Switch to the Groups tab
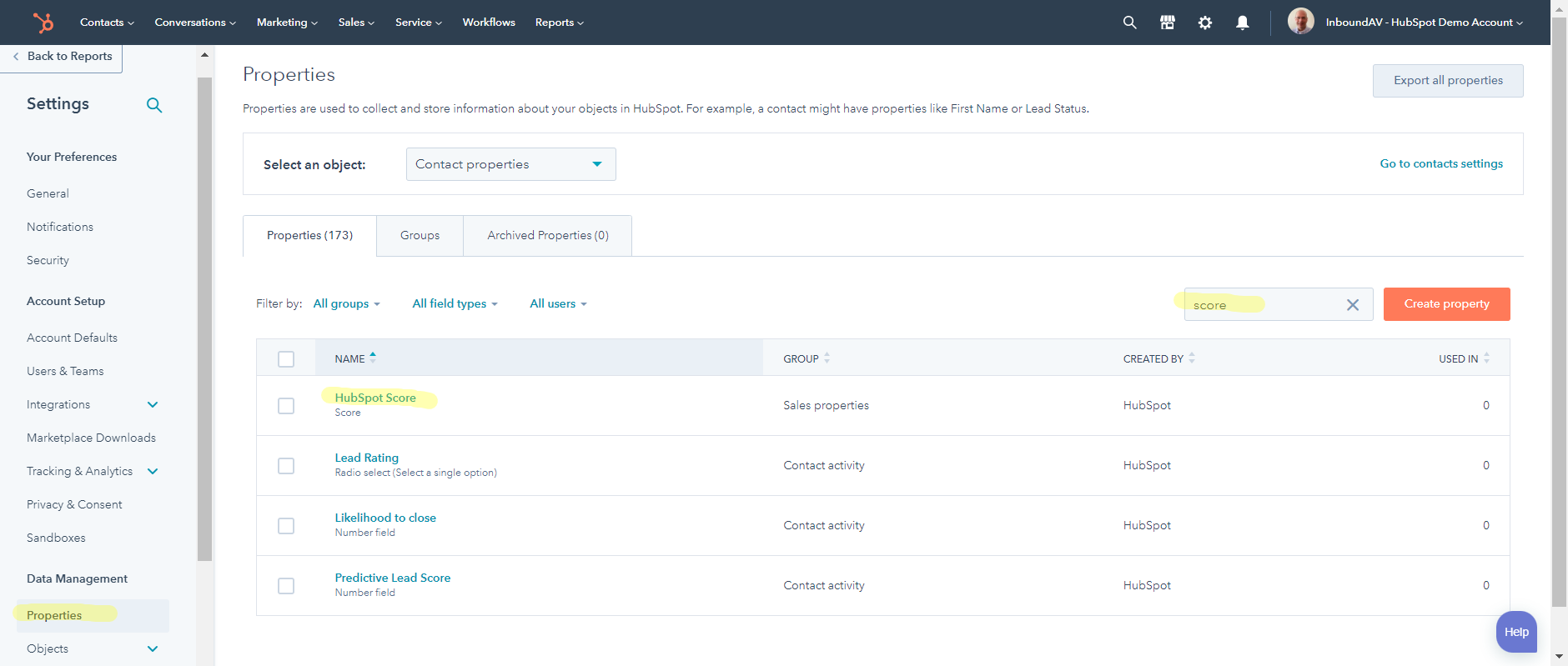1568x666 pixels. pyautogui.click(x=420, y=236)
